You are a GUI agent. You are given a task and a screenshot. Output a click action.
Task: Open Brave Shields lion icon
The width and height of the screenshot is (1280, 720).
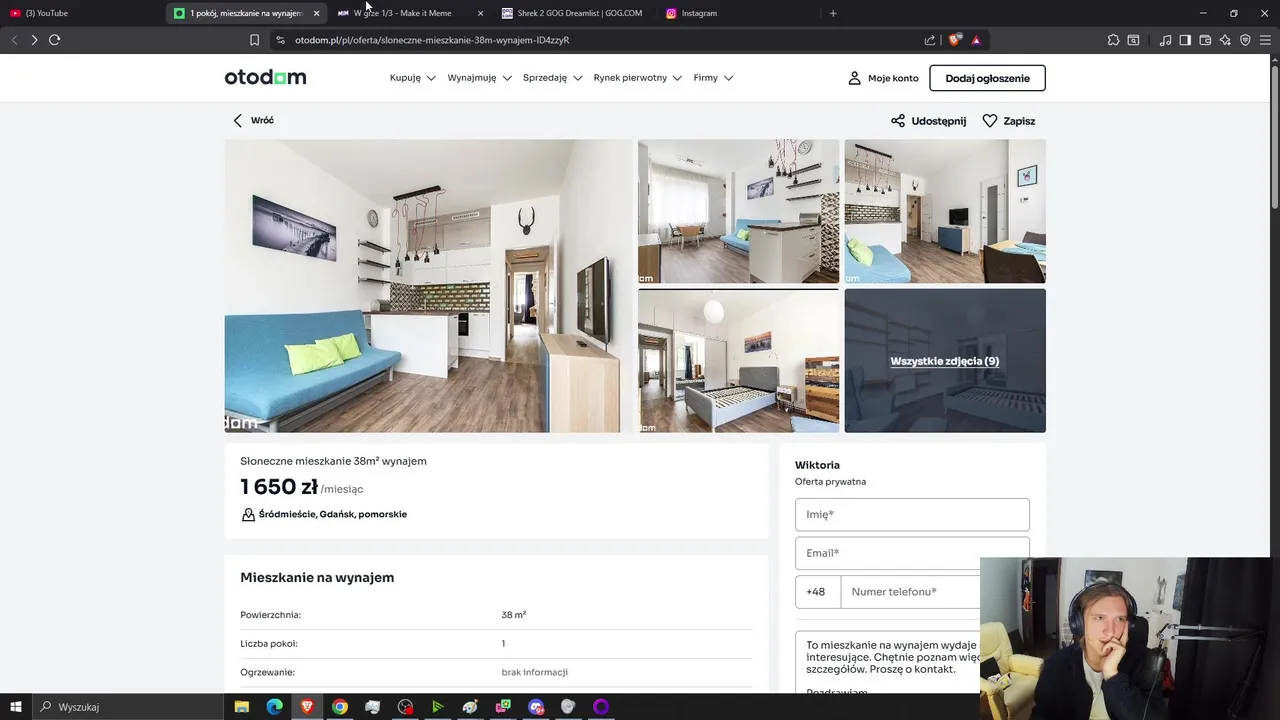[x=955, y=40]
